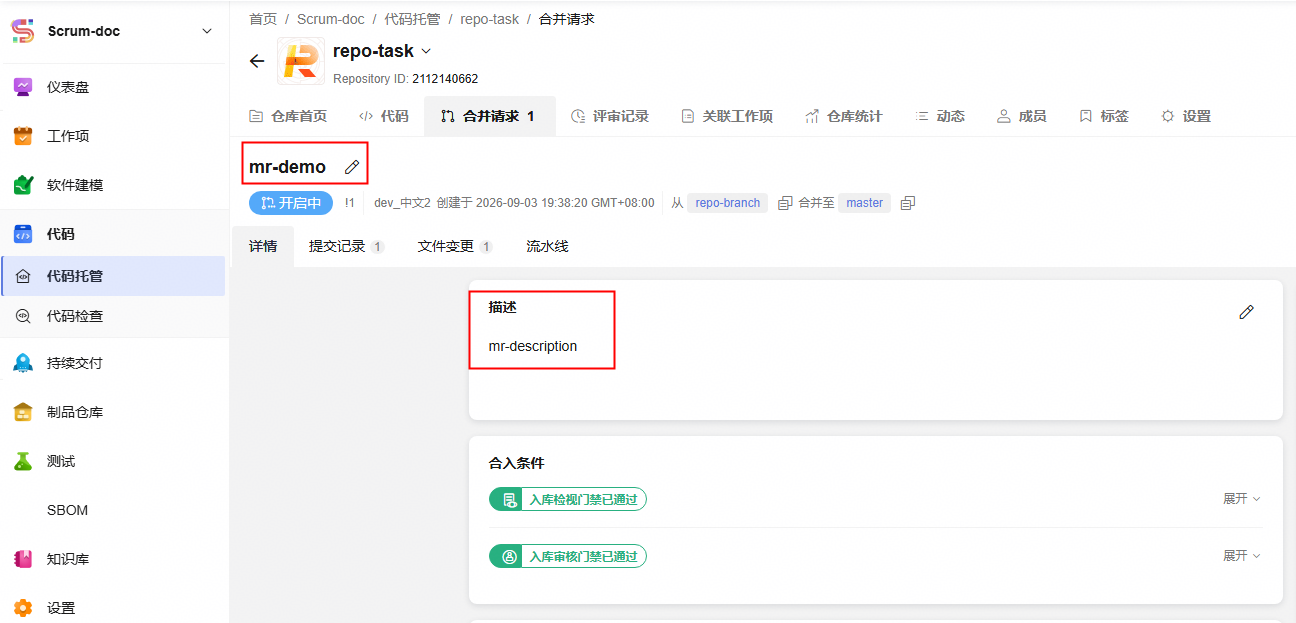
Task: Click Scrum-doc in the breadcrumb
Action: (331, 19)
